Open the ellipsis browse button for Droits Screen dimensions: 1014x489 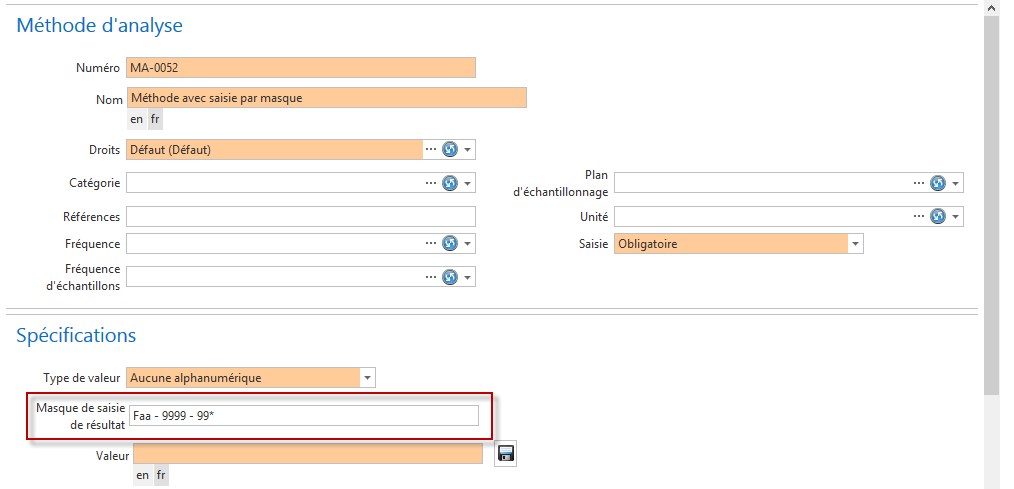pyautogui.click(x=431, y=150)
